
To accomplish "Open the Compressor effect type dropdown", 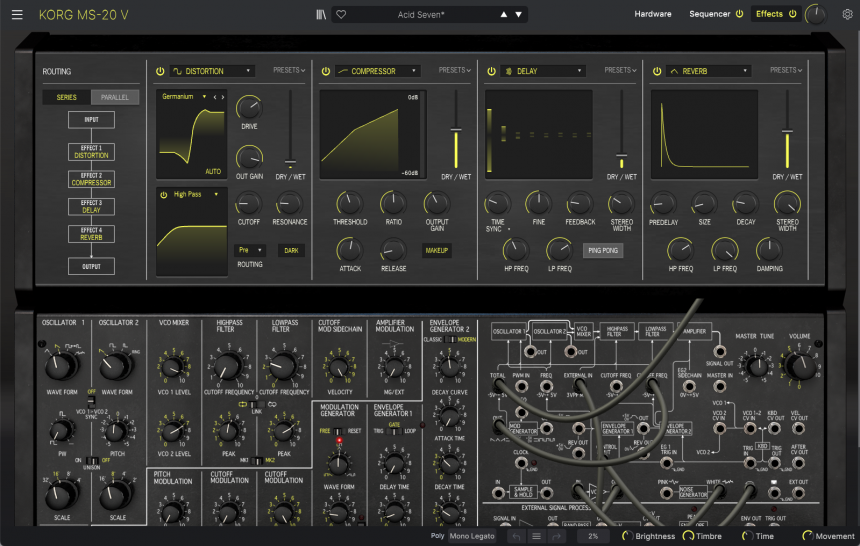I will pyautogui.click(x=378, y=71).
